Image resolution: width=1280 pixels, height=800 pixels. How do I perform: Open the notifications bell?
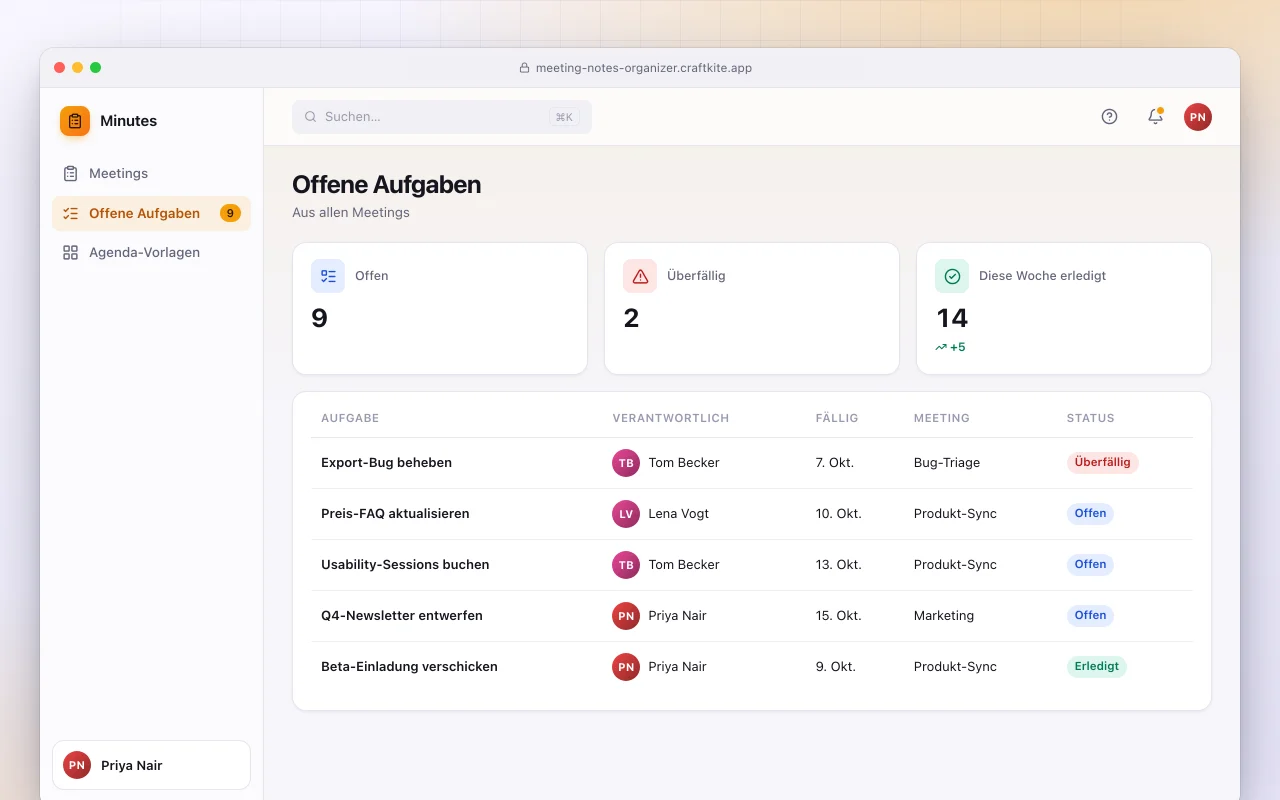click(1155, 116)
